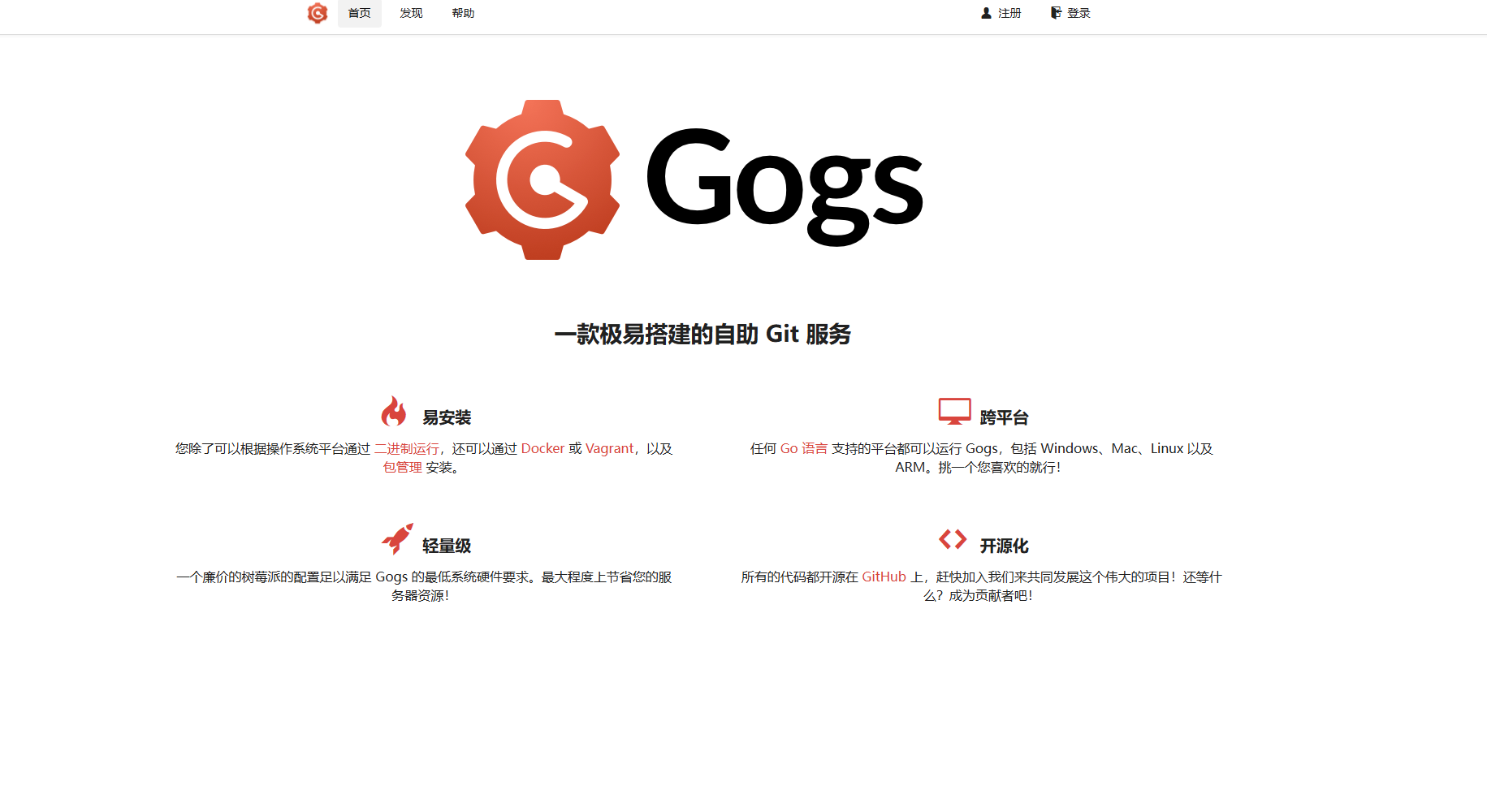1487x812 pixels.
Task: Open the 帮助 help menu item
Action: [463, 13]
